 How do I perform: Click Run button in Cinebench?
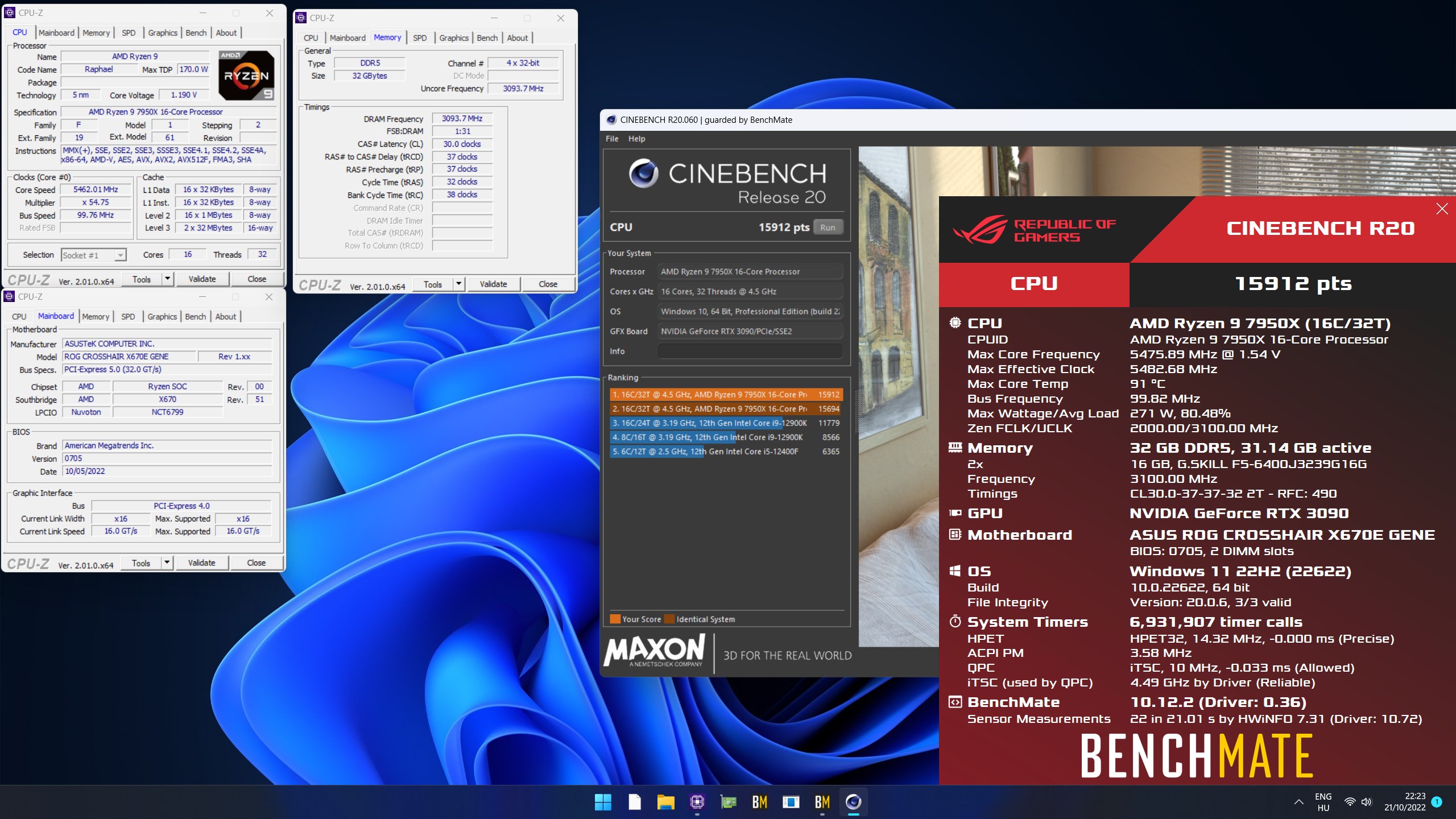pyautogui.click(x=828, y=227)
